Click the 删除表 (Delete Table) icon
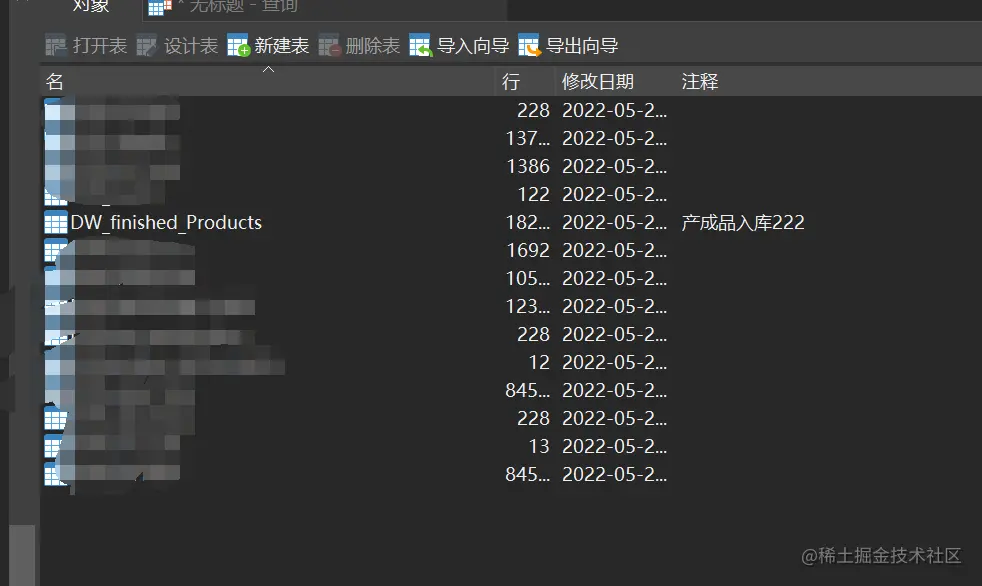982x586 pixels. 329,46
